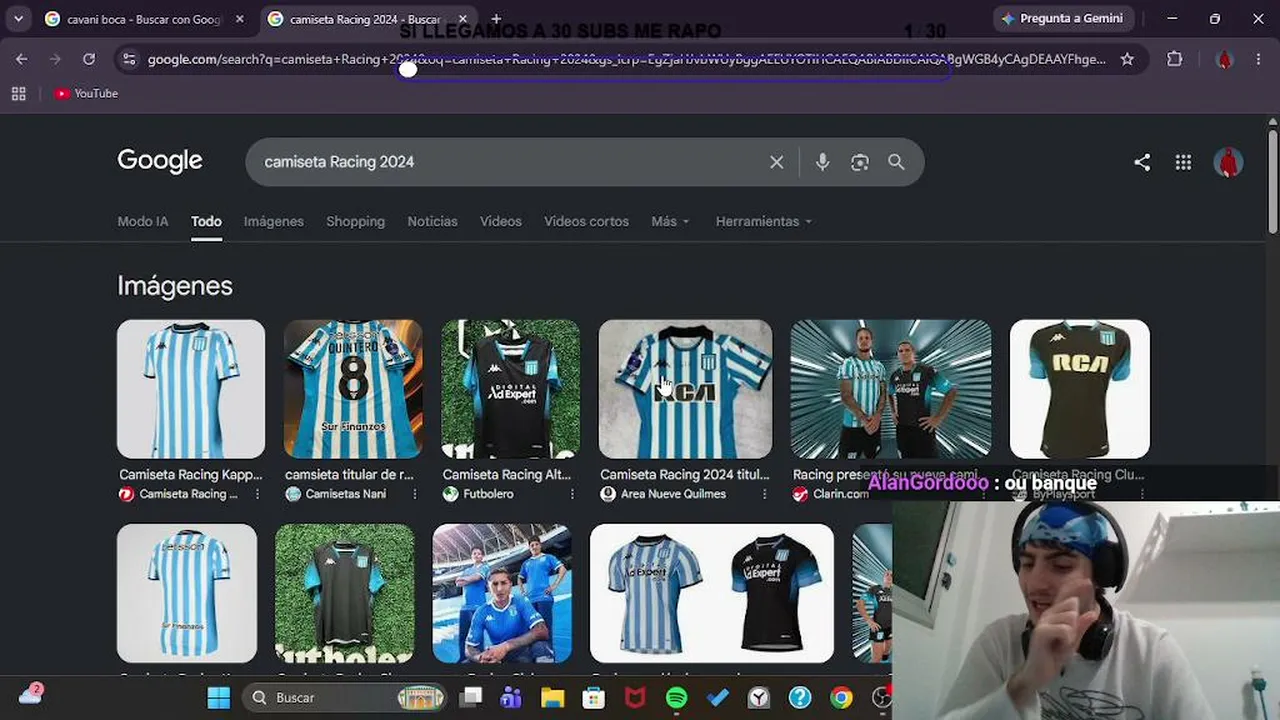Share the search results
The width and height of the screenshot is (1280, 720).
[x=1142, y=162]
